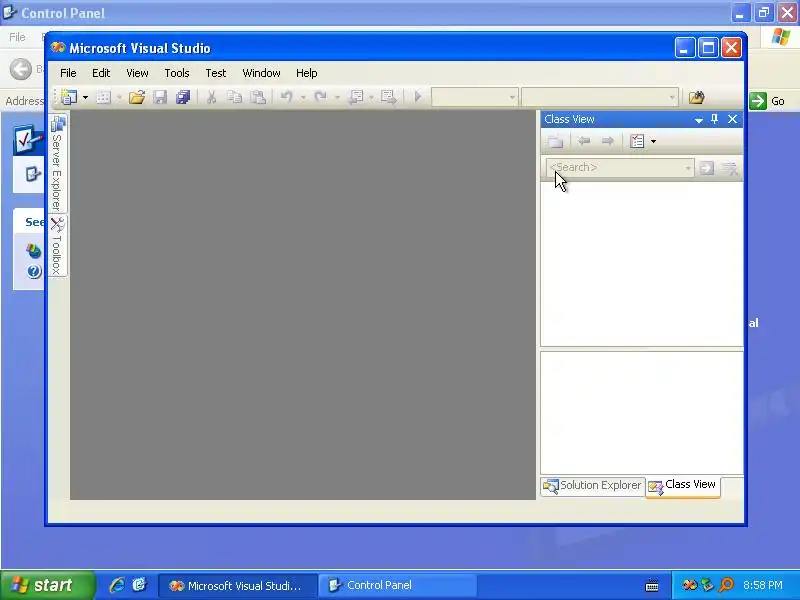Image resolution: width=800 pixels, height=600 pixels.
Task: Open the Test menu
Action: click(215, 73)
